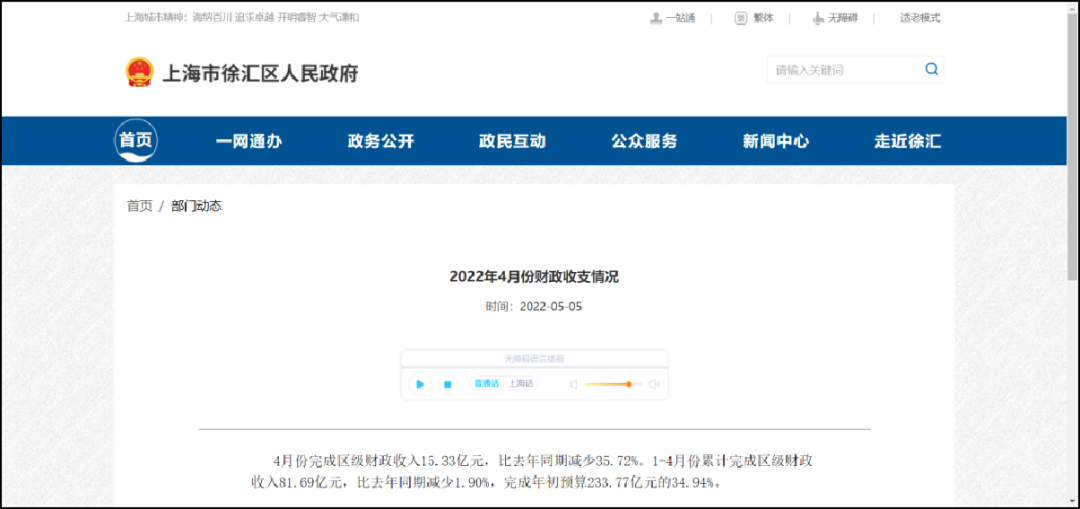The height and width of the screenshot is (509, 1080).
Task: Go to 首页 in navigation bar
Action: (136, 141)
